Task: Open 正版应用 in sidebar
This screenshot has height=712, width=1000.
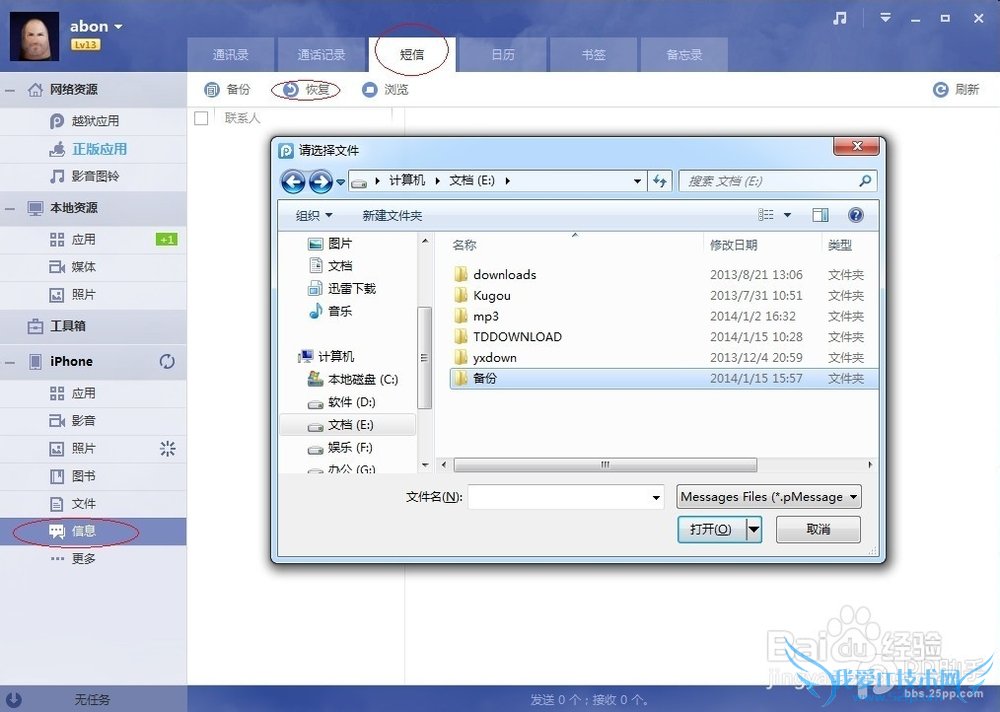Action: [93, 149]
